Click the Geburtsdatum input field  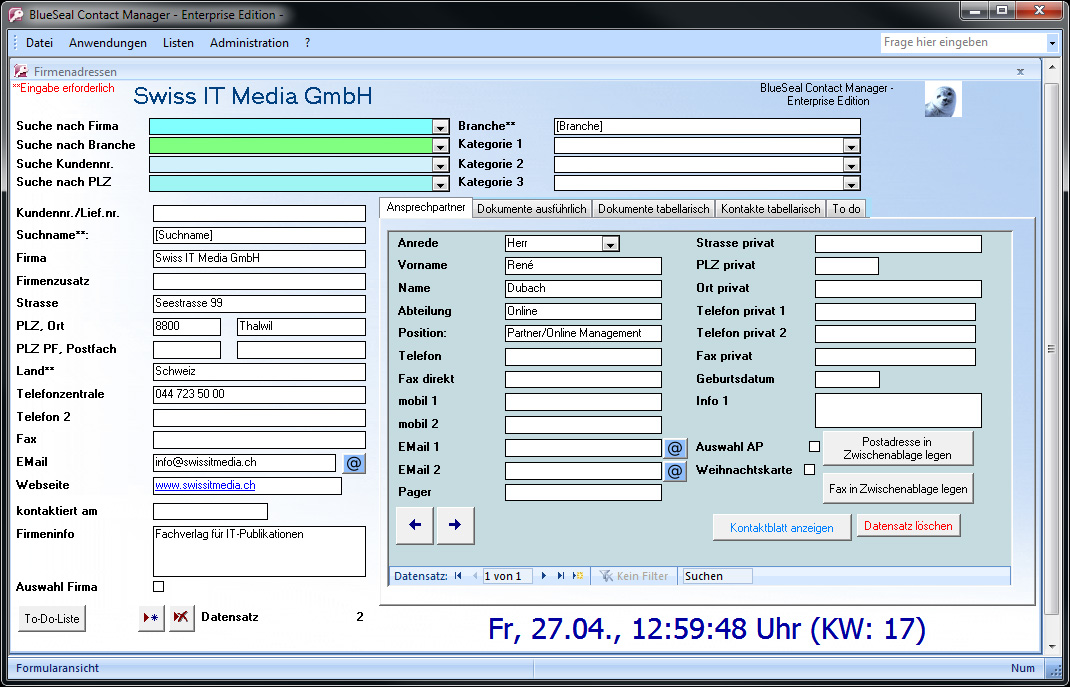tap(847, 379)
